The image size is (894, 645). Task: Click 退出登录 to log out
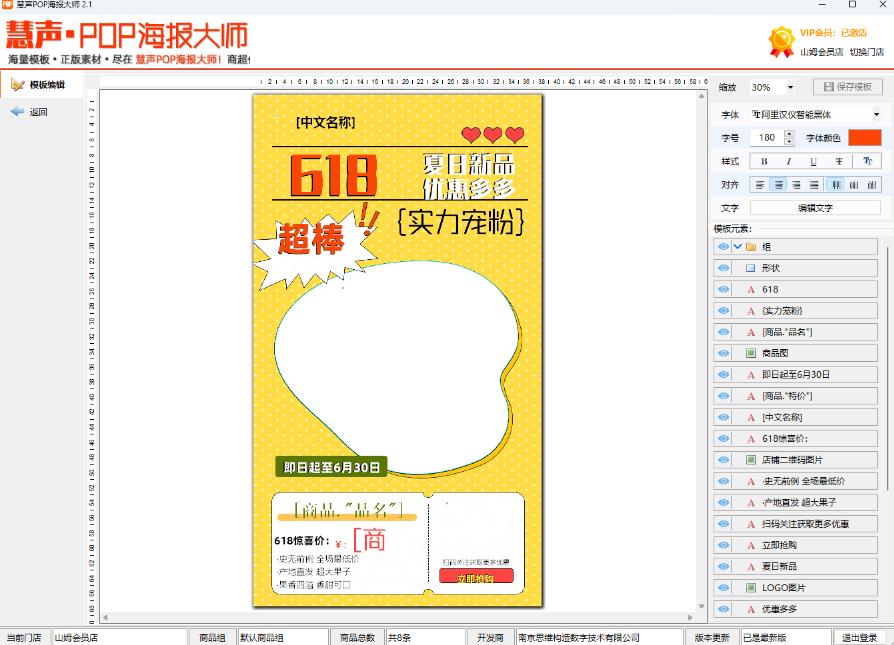point(859,637)
